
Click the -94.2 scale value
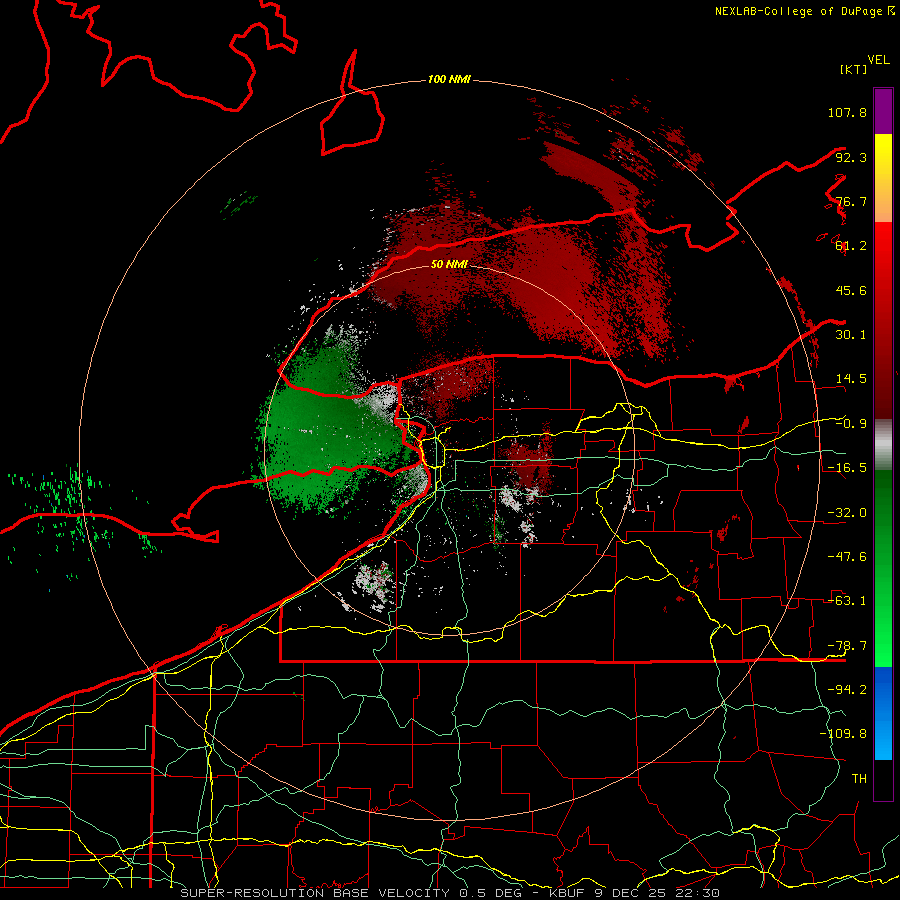click(x=847, y=689)
